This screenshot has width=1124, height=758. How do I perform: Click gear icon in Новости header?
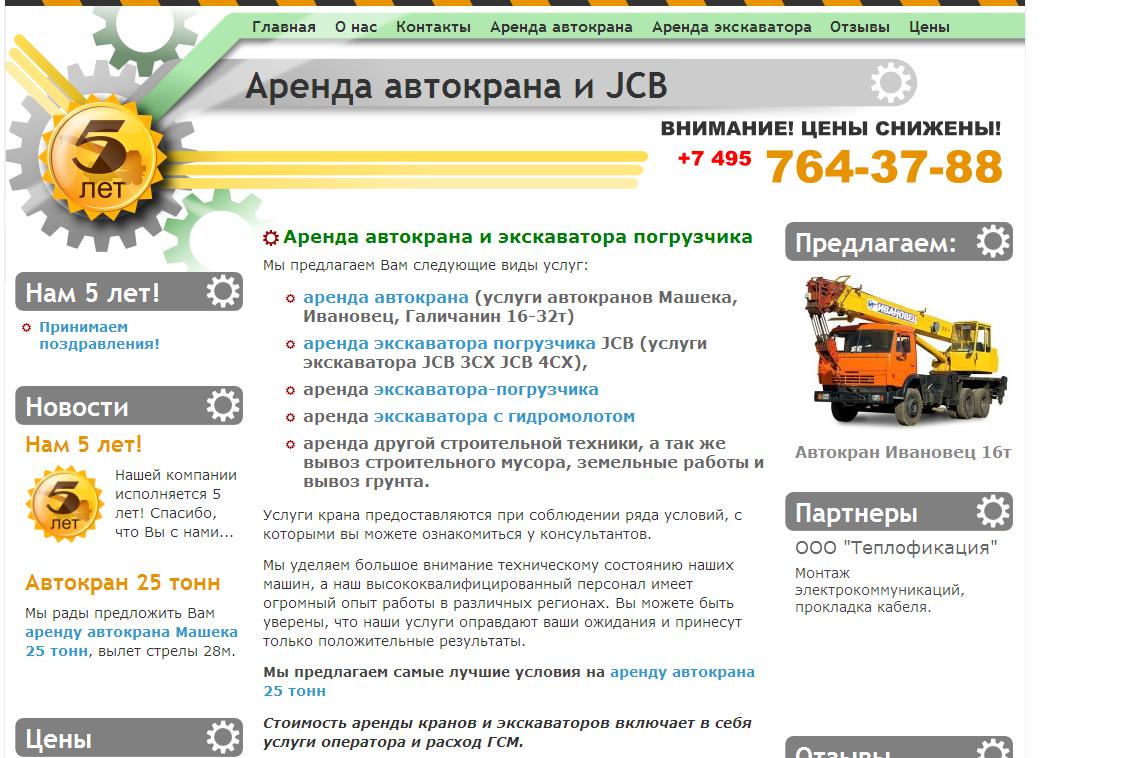[x=223, y=405]
